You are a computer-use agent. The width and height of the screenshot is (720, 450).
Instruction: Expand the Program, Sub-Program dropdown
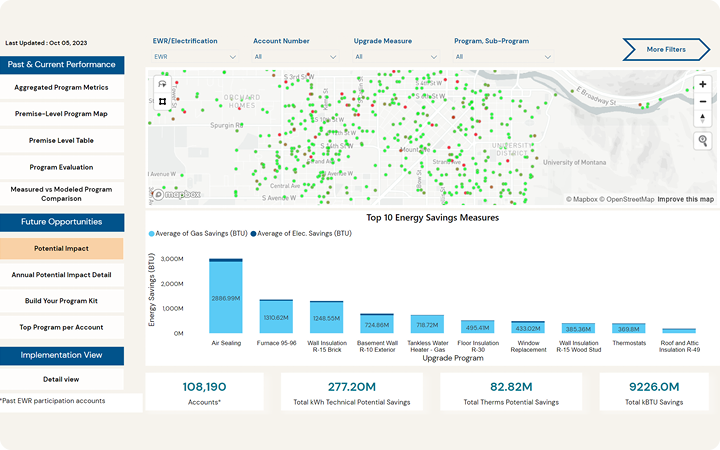coord(501,57)
